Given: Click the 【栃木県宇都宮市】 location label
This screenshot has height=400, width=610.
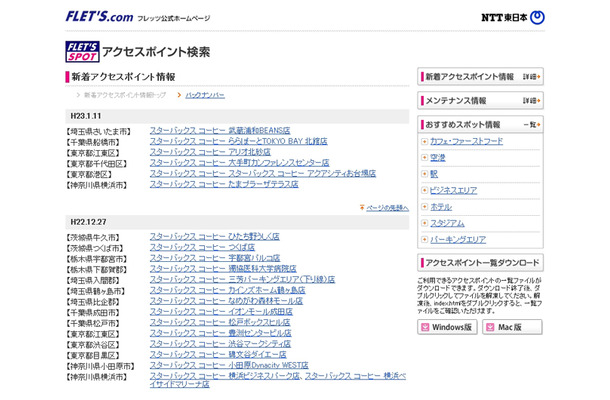Looking at the screenshot, I should pos(96,259).
